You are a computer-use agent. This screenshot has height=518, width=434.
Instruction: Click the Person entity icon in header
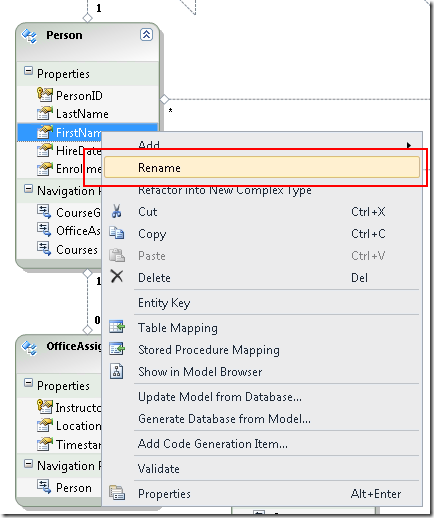pos(29,36)
